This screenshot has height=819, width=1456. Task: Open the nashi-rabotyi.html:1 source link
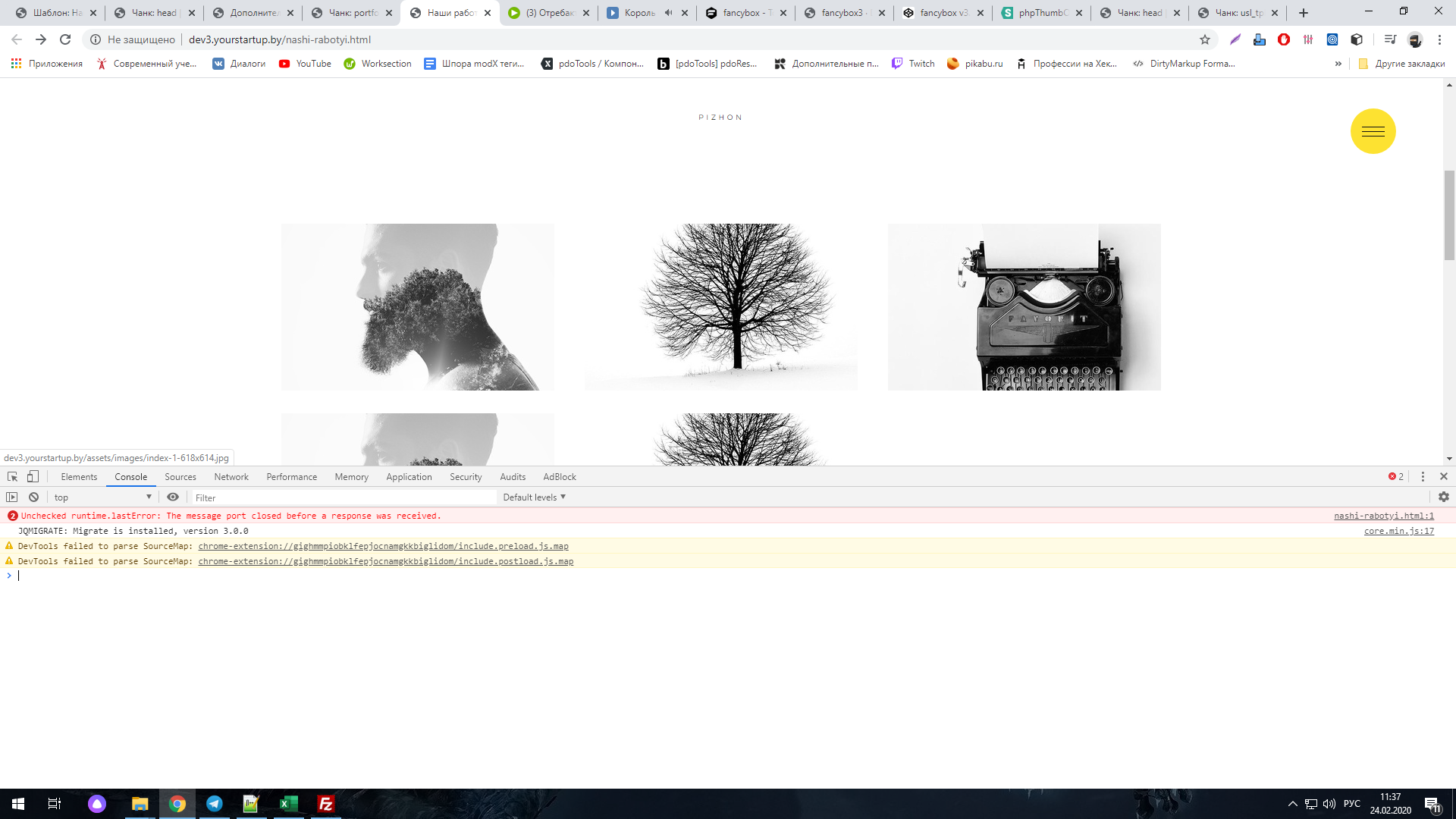[x=1384, y=516]
